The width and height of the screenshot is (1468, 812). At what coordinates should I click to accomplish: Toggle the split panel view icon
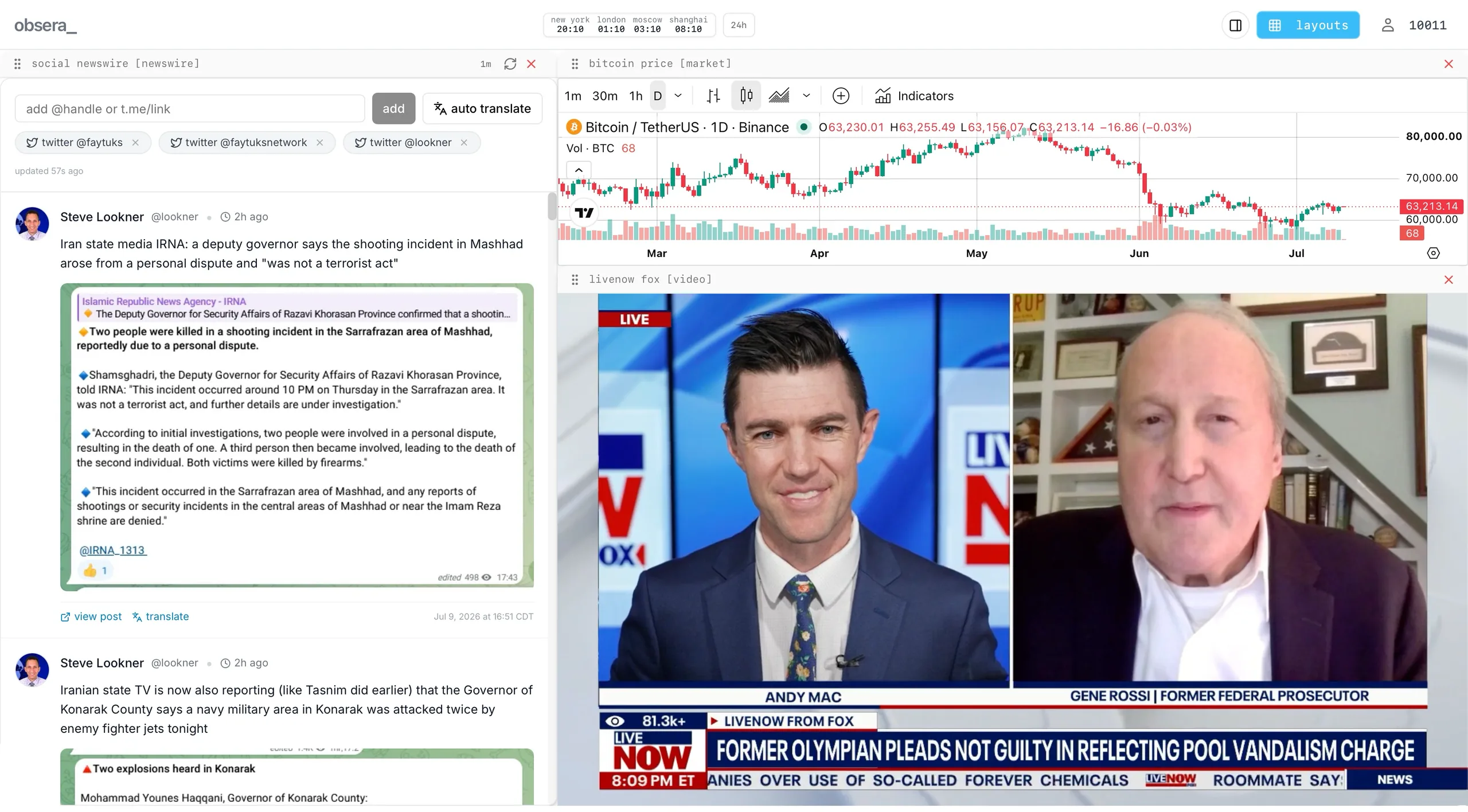pos(1235,25)
